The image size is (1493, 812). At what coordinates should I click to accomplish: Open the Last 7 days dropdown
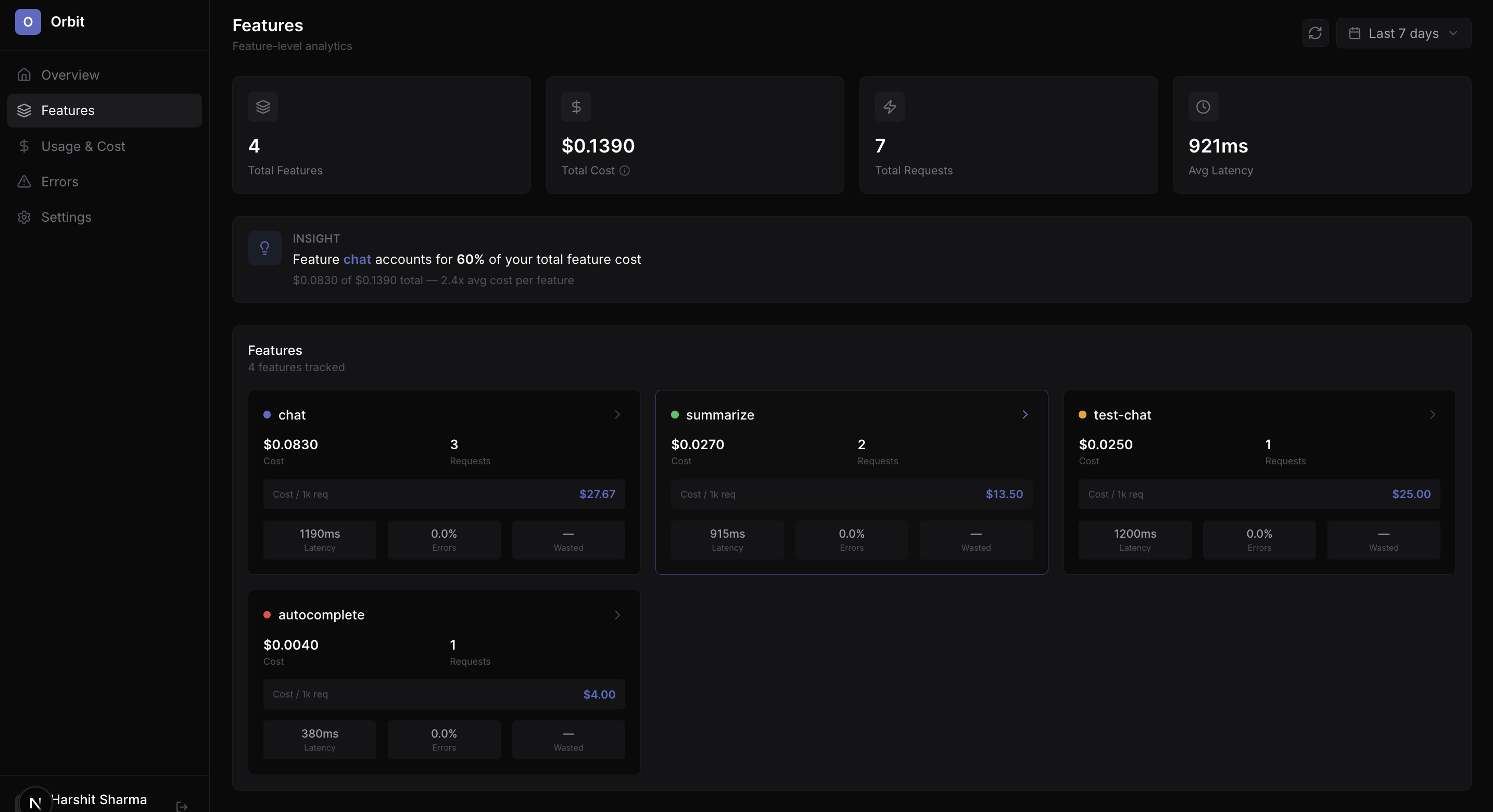[1404, 33]
